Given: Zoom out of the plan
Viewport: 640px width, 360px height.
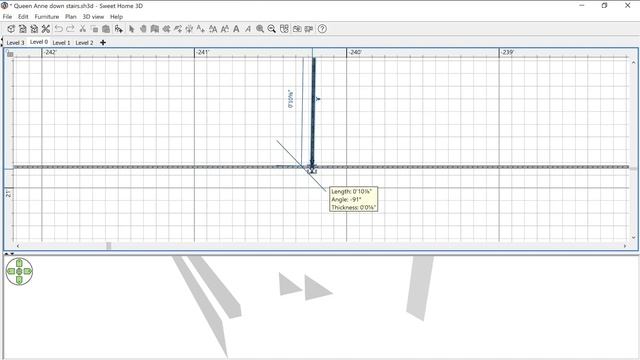Looking at the screenshot, I should click(271, 29).
